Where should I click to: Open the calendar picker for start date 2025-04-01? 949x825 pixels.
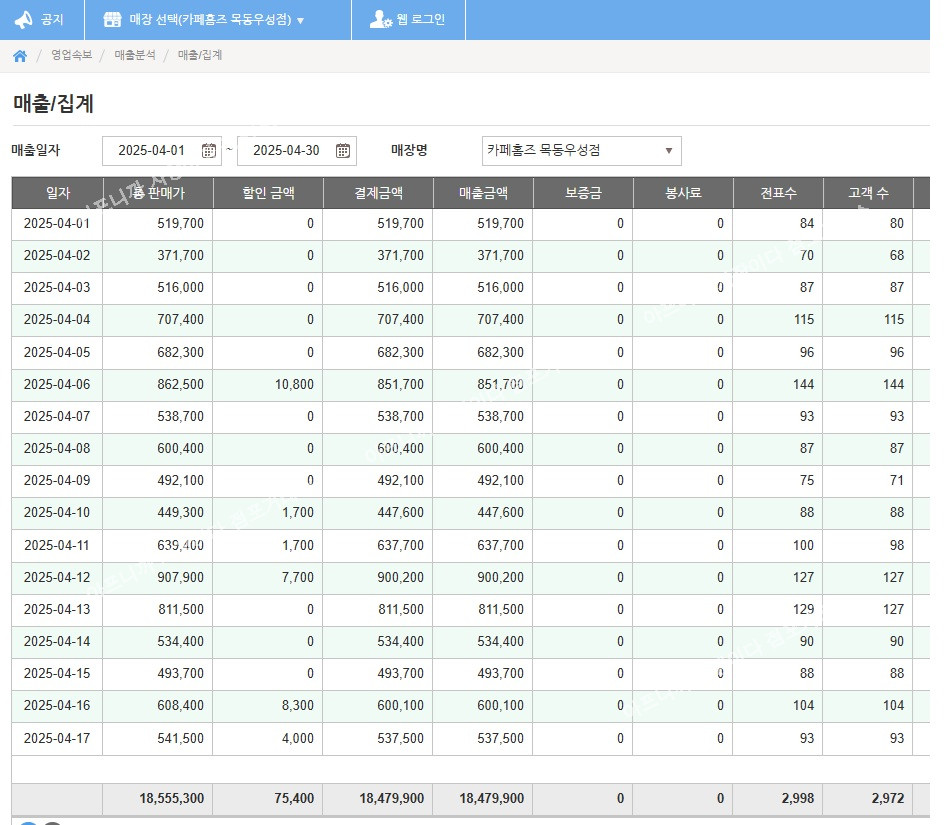(209, 151)
